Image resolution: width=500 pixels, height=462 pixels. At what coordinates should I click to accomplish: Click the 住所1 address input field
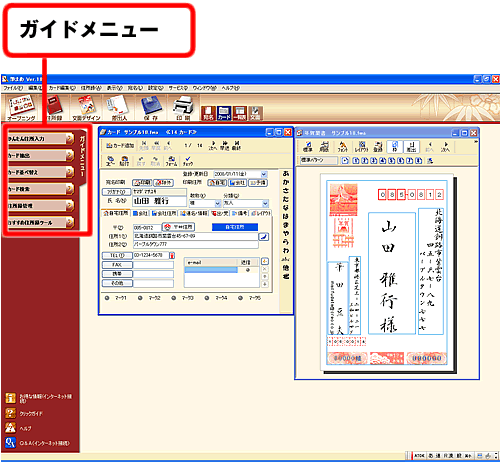(x=195, y=236)
